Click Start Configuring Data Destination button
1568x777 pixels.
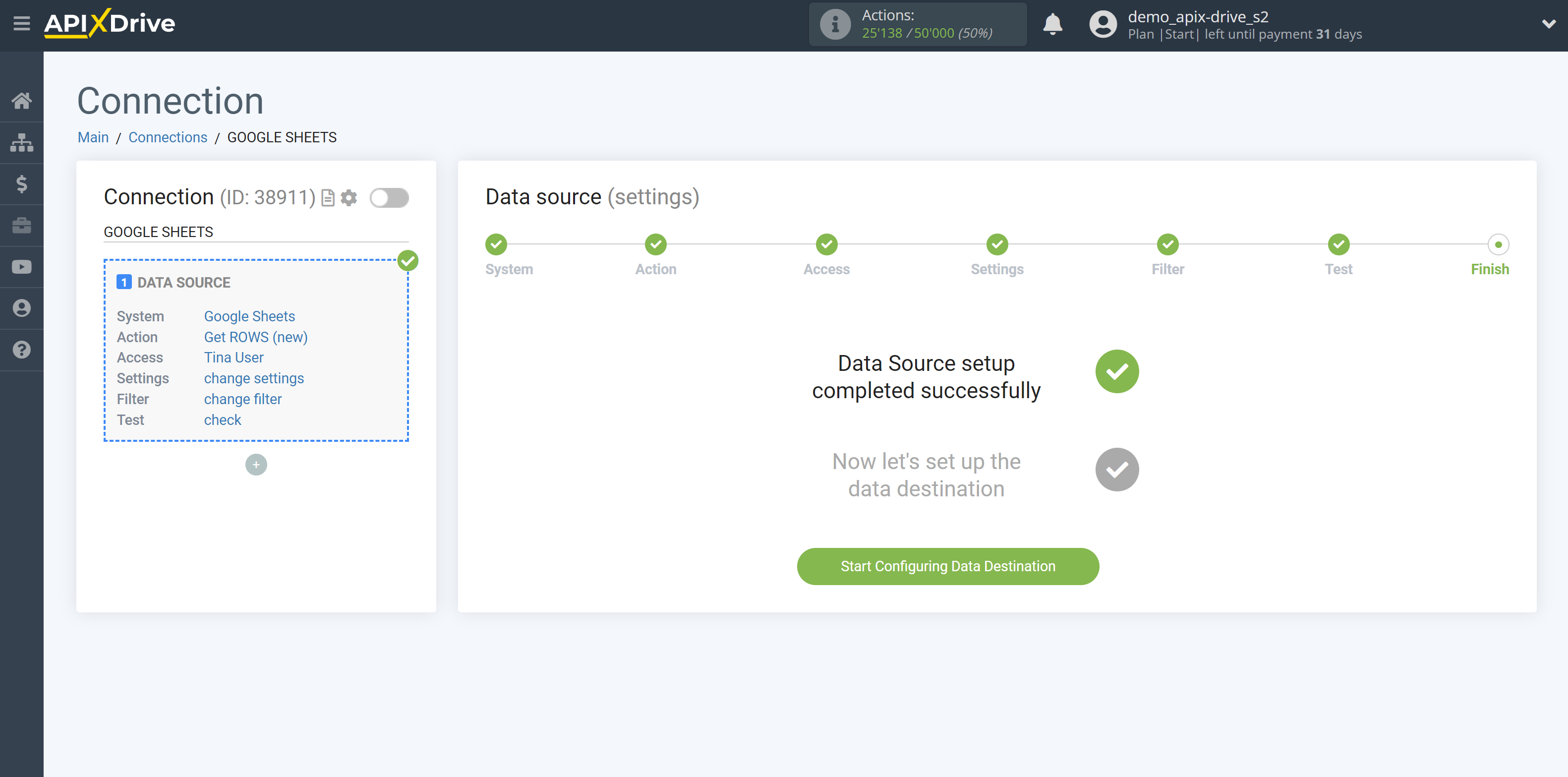[x=948, y=565]
